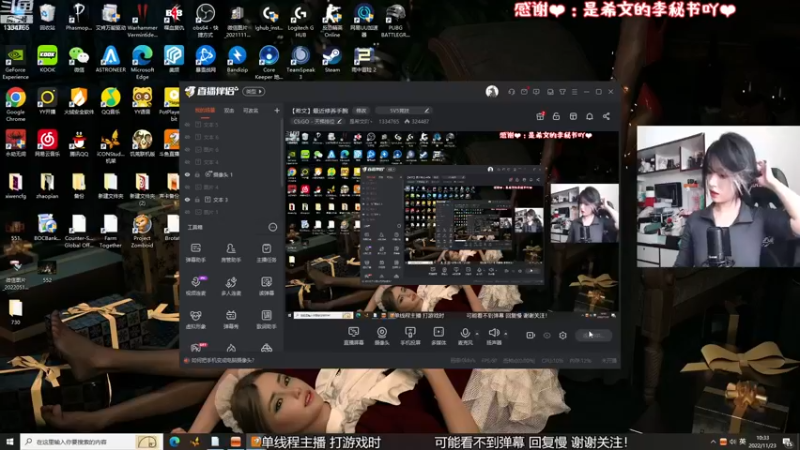
Task: Open the 读弹幕 tool
Action: tap(266, 286)
